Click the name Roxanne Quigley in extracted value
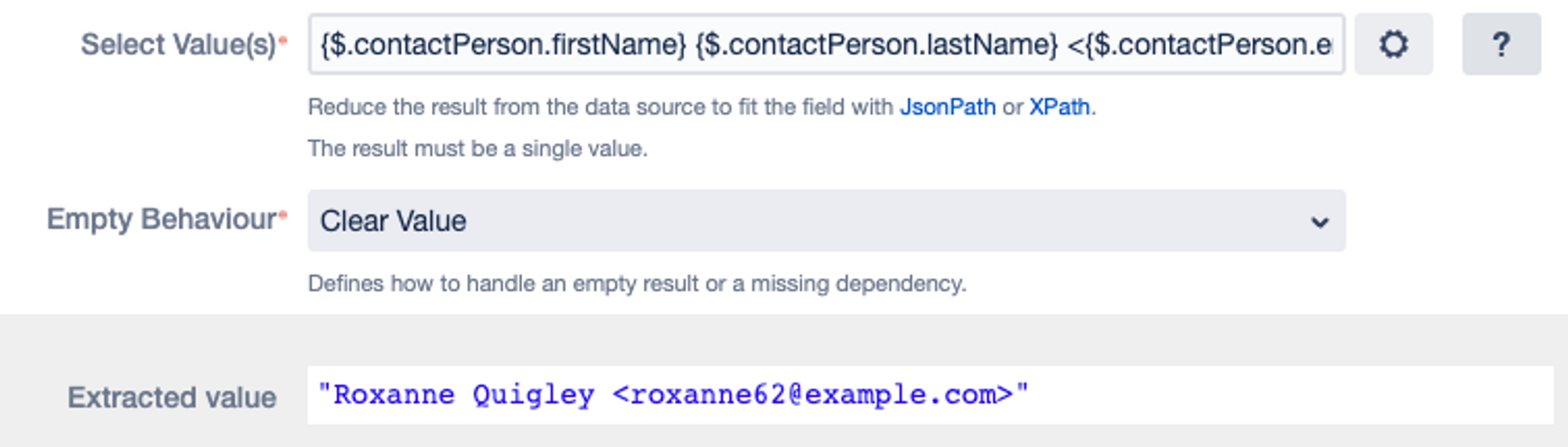 coord(463,394)
